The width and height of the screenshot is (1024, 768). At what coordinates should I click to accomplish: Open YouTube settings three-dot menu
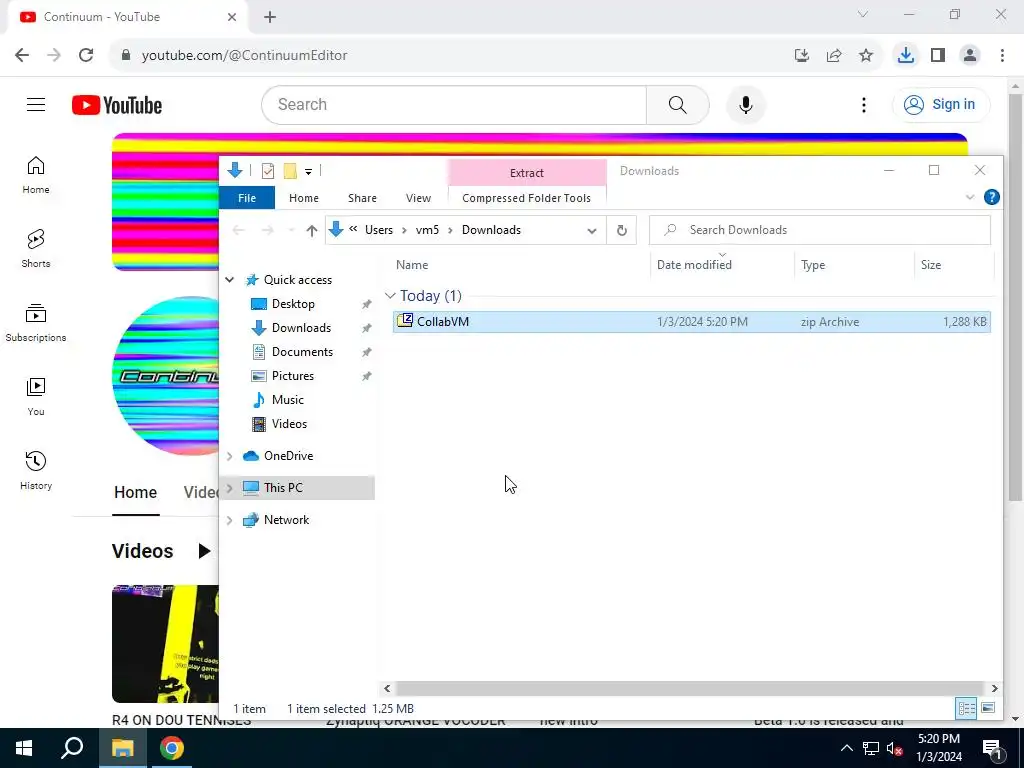click(x=863, y=104)
